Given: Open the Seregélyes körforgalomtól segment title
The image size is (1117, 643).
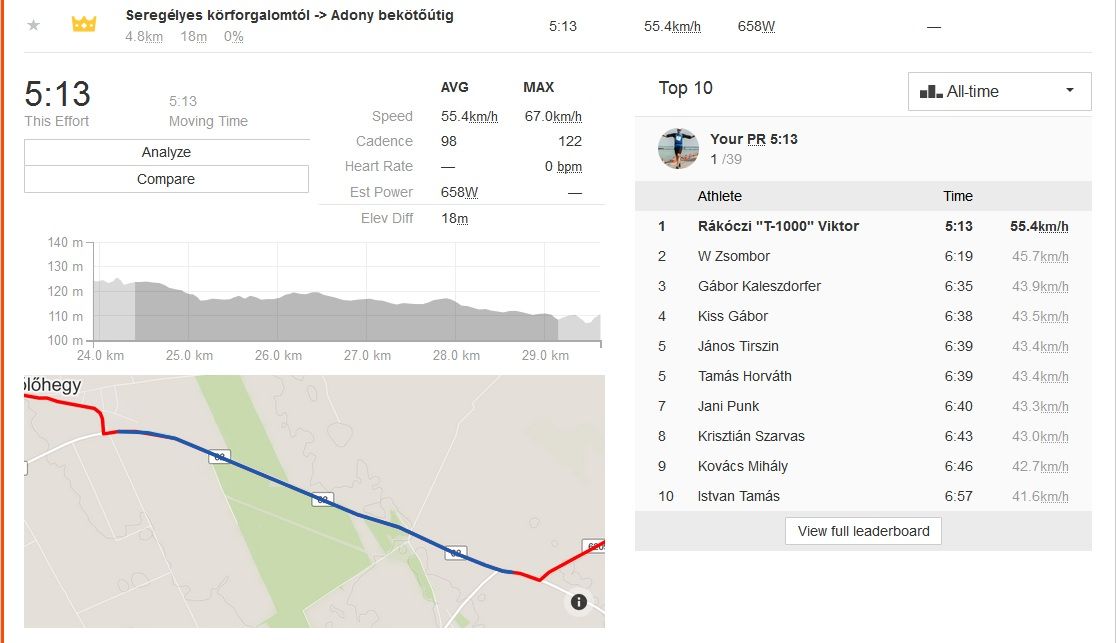Looking at the screenshot, I should point(290,15).
